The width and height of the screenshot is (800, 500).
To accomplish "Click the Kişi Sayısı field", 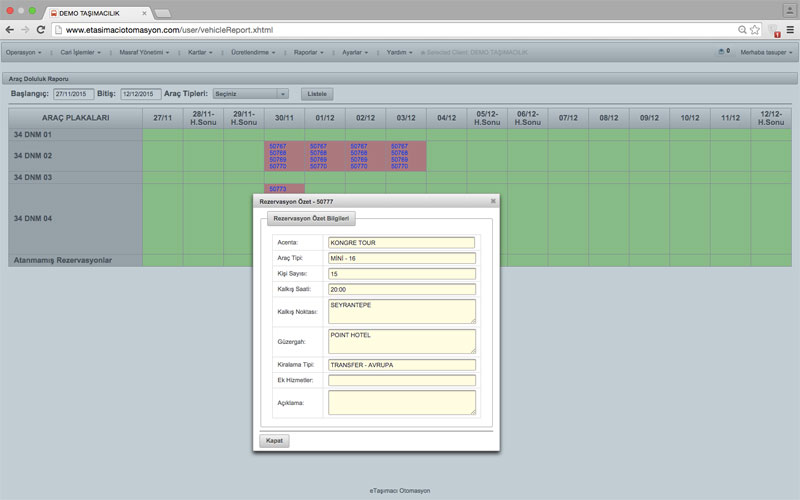I will 402,273.
